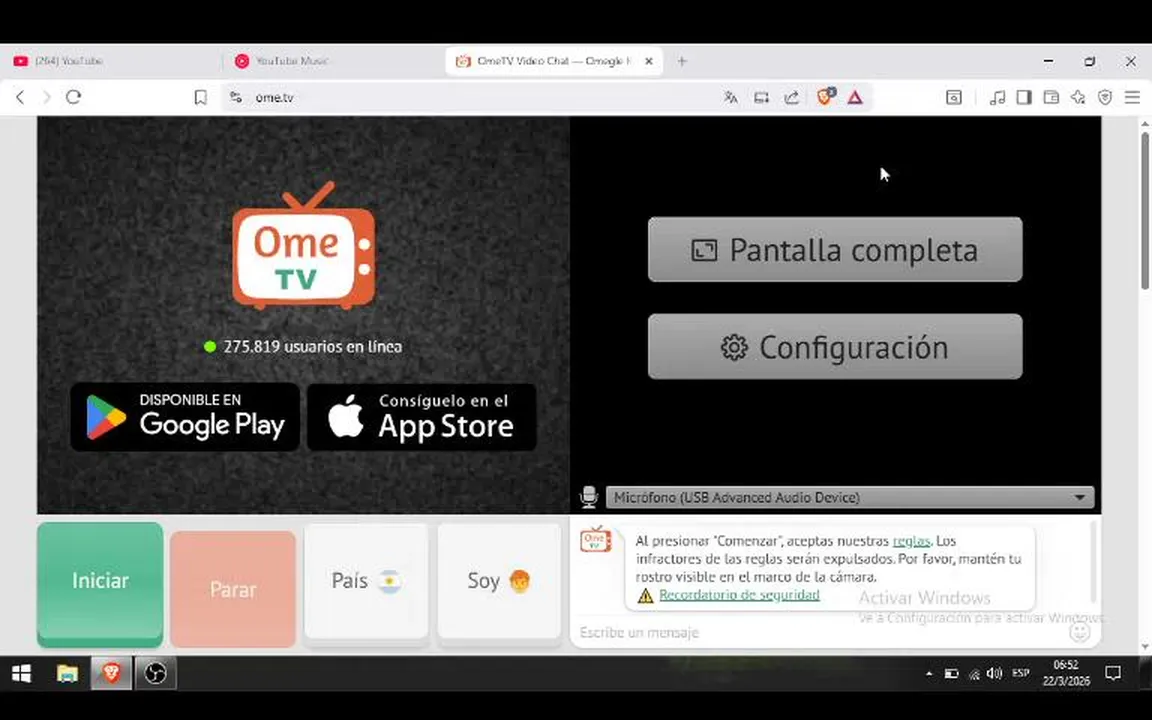This screenshot has width=1152, height=720.
Task: Toggle the browser sidebar panel icon
Action: (1023, 97)
